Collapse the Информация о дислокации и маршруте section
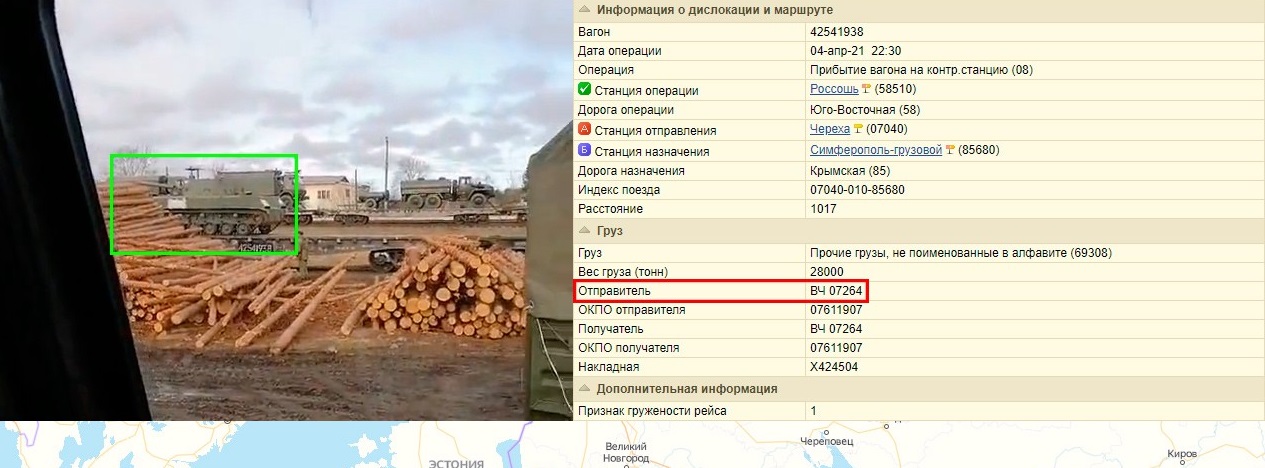This screenshot has height=468, width=1265. click(584, 10)
